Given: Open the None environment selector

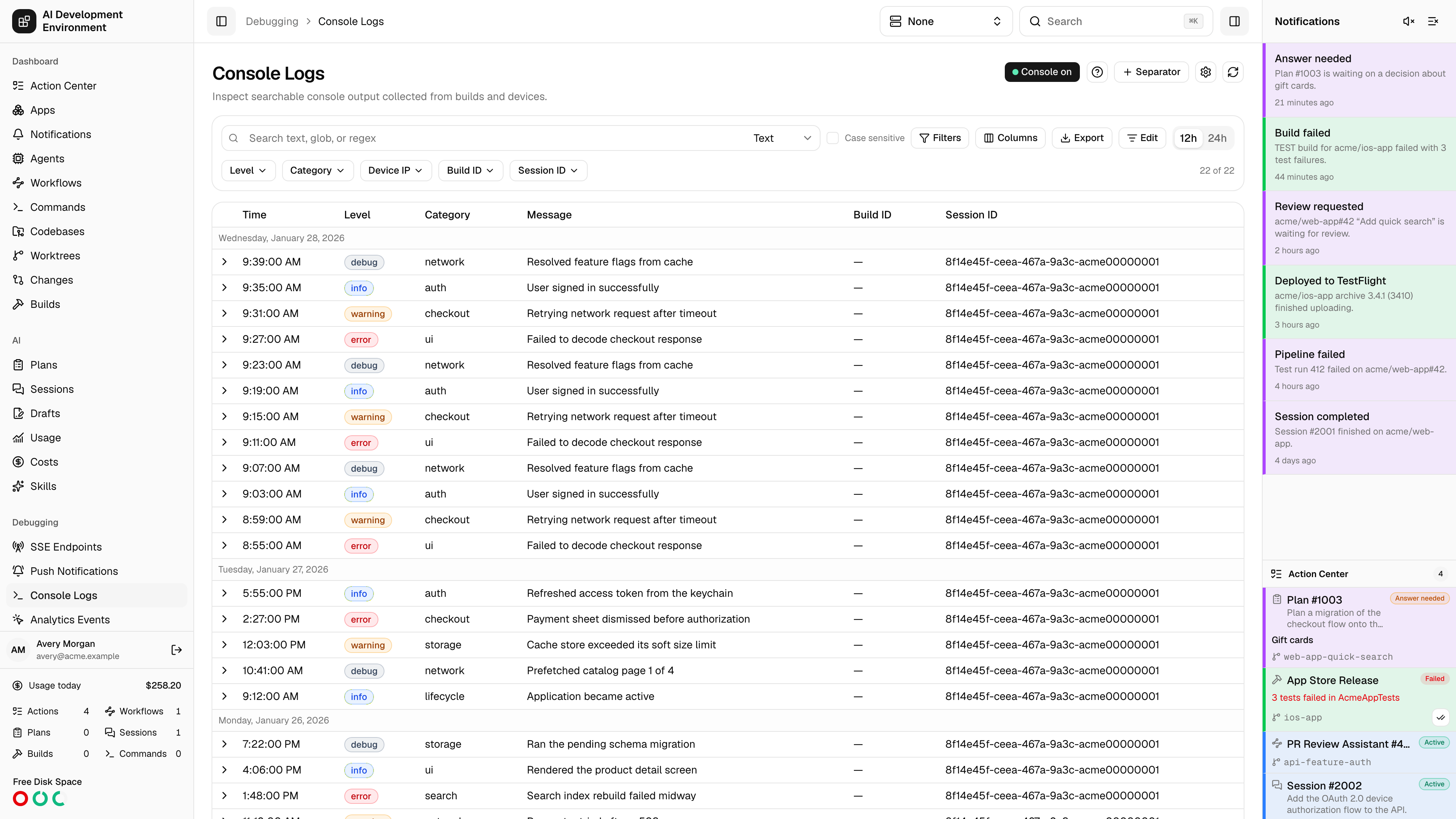Looking at the screenshot, I should [946, 22].
